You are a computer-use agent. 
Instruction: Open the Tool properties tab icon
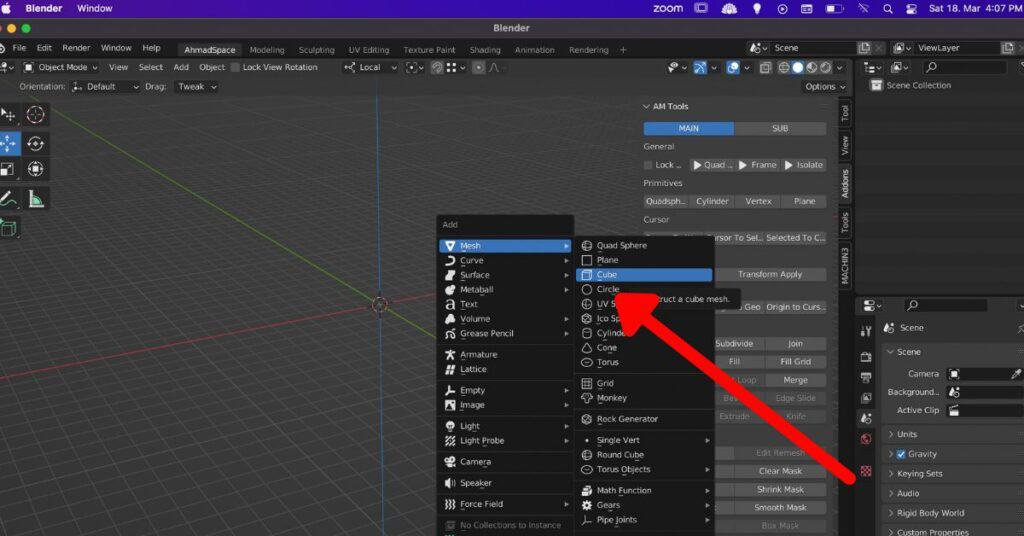(866, 332)
